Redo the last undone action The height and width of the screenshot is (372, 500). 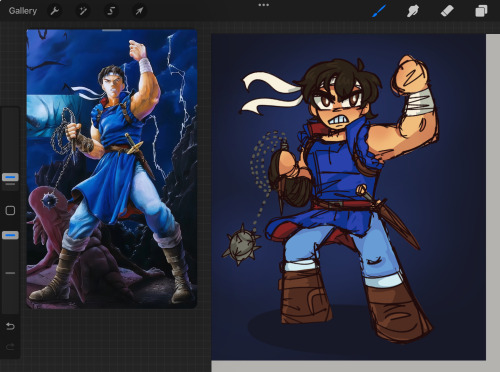click(10, 347)
